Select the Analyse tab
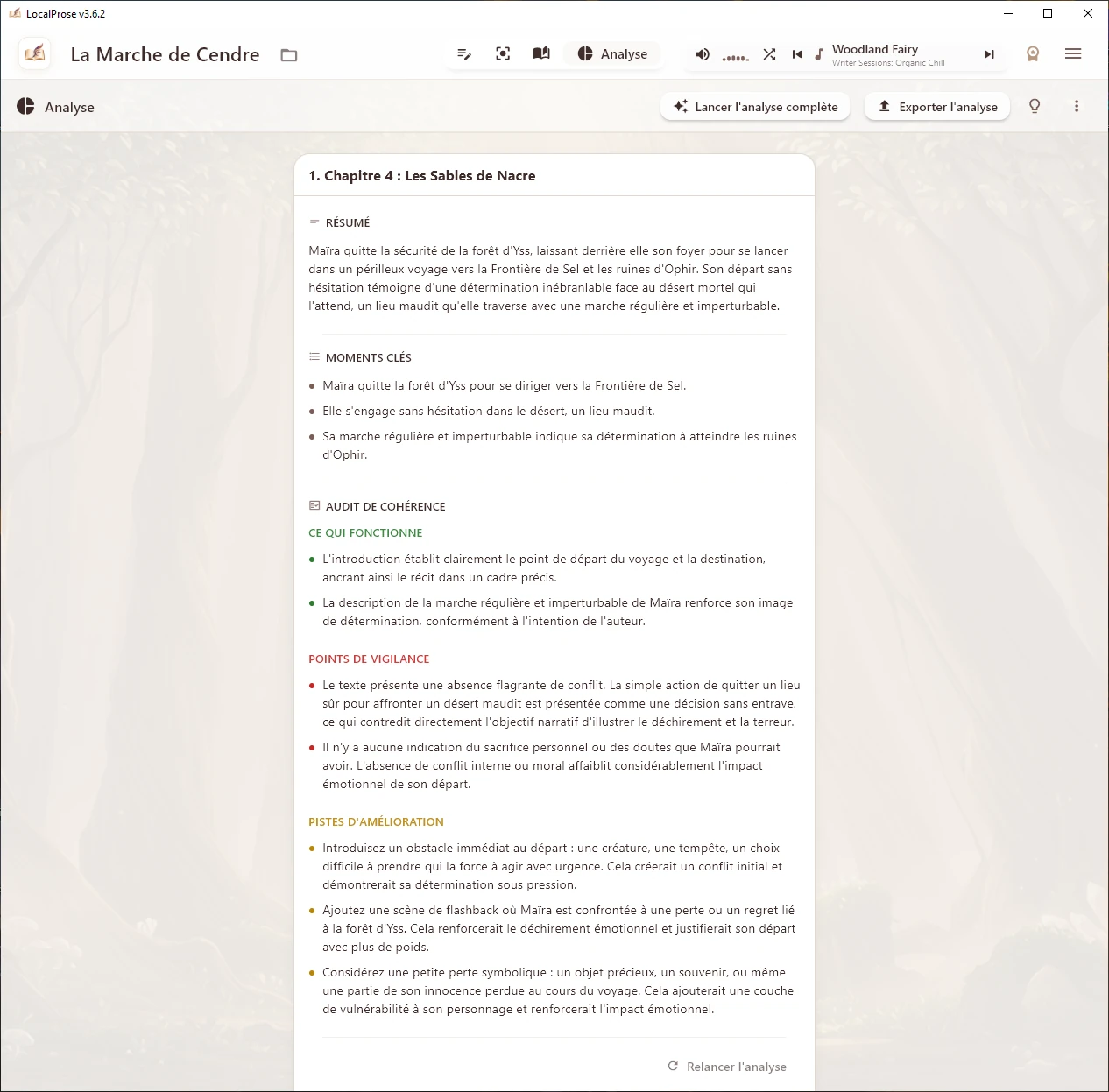This screenshot has width=1109, height=1092. (612, 54)
